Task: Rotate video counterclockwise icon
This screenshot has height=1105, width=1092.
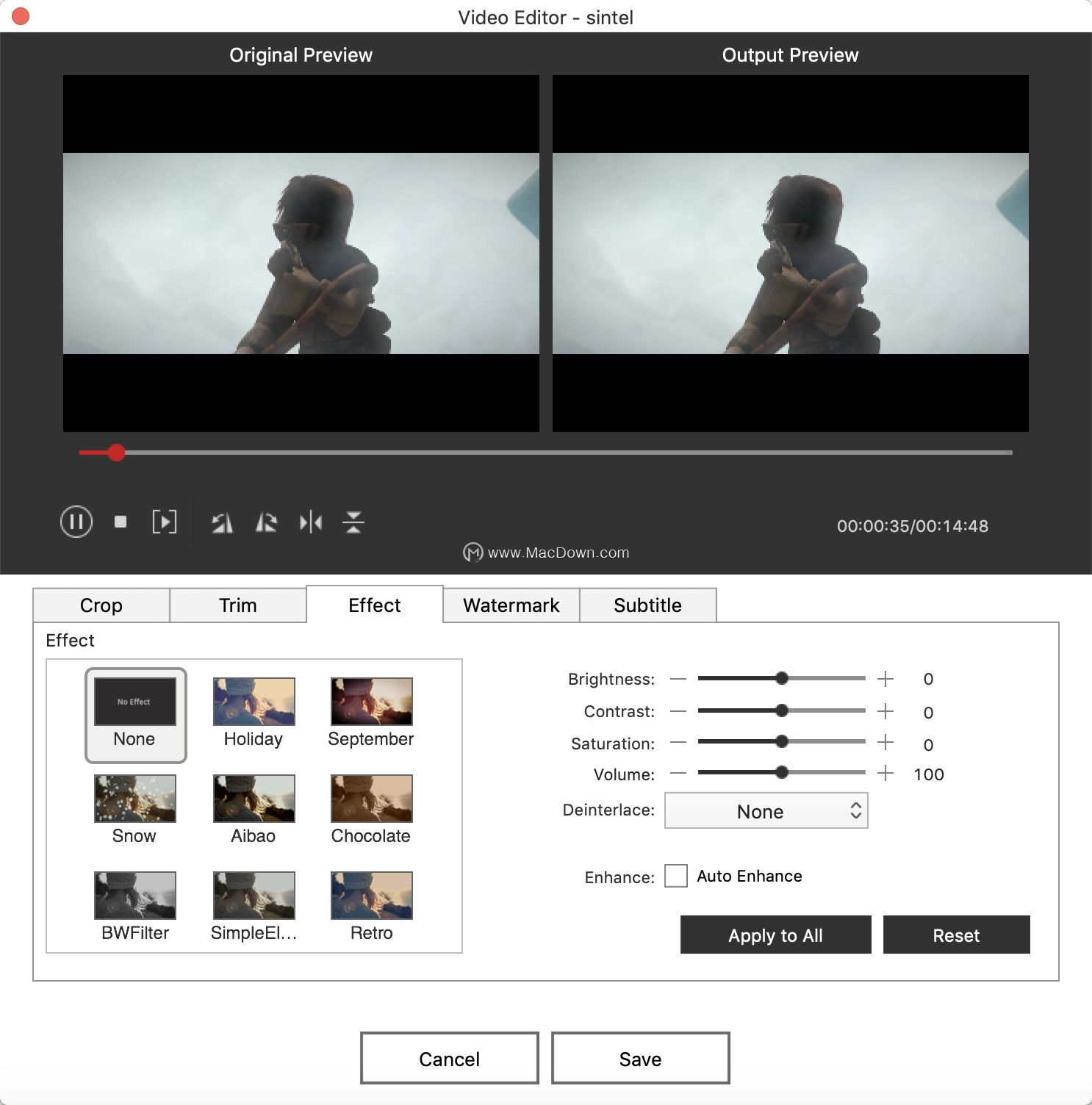Action: (222, 522)
